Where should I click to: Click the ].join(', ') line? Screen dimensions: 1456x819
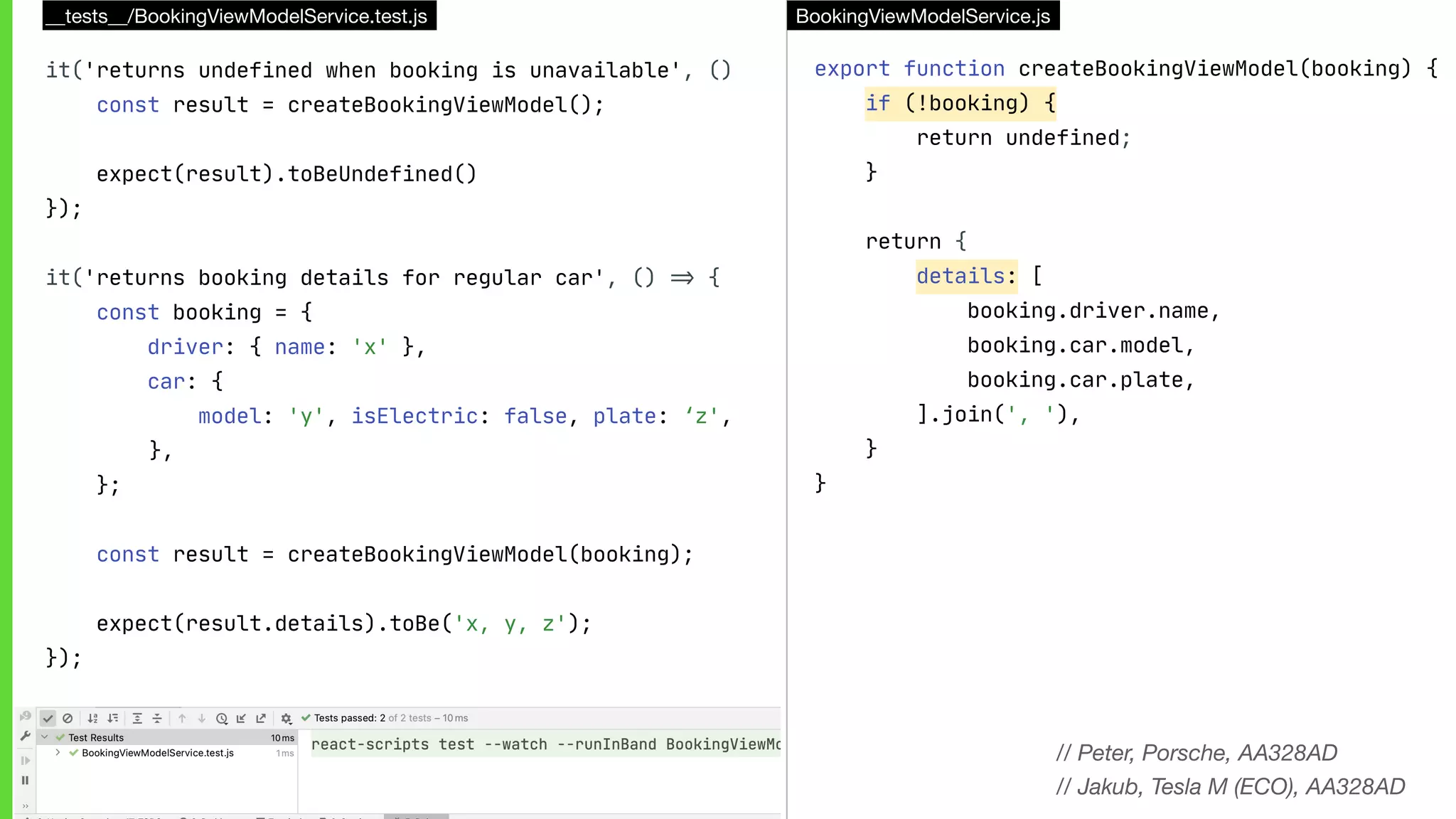coord(998,414)
